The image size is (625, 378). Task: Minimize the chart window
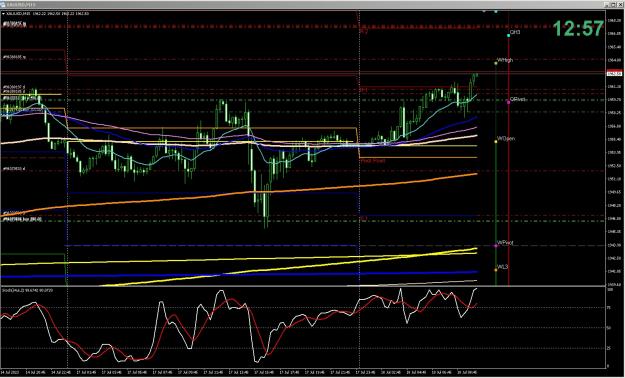(607, 4)
